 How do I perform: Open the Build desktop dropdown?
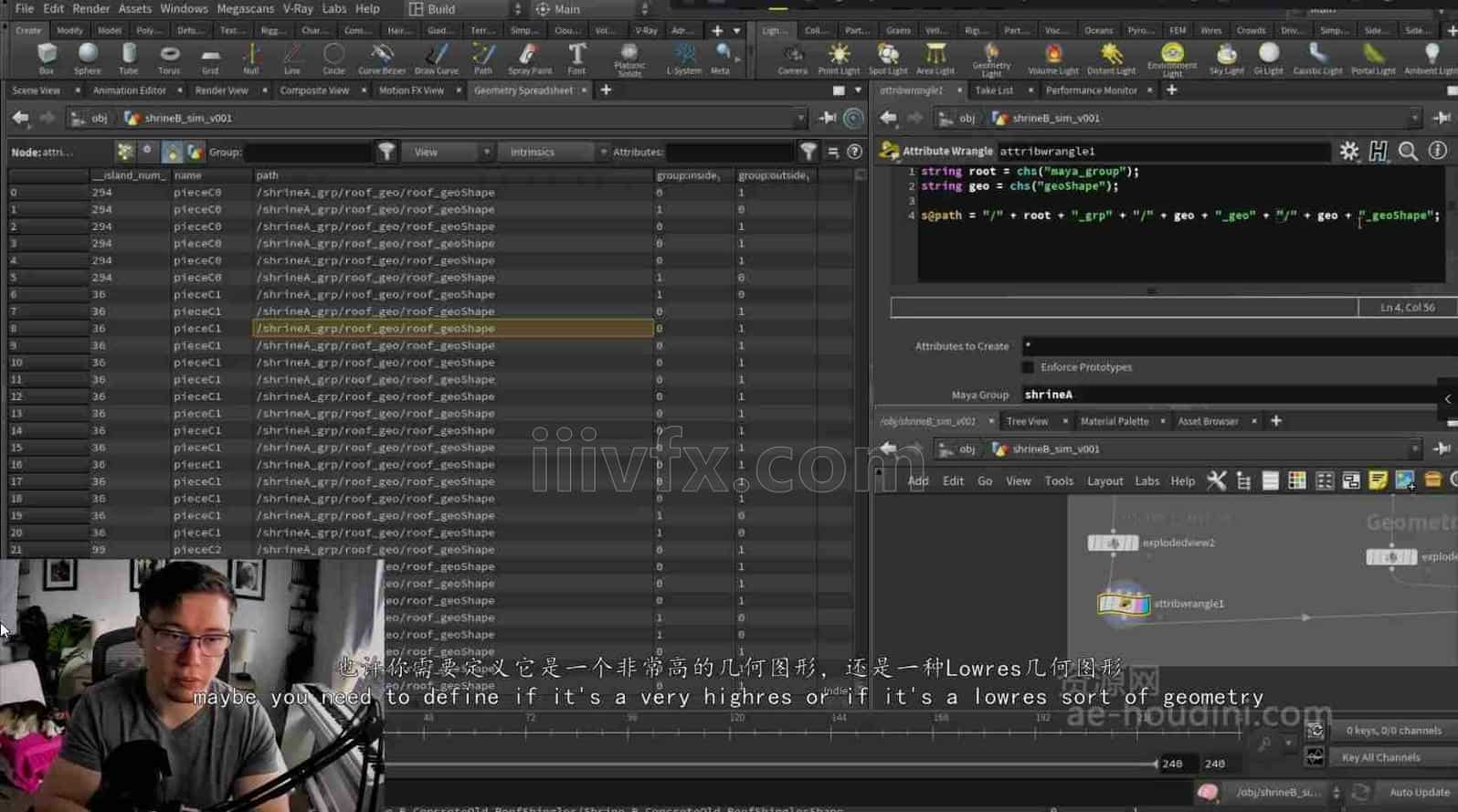coord(464,9)
